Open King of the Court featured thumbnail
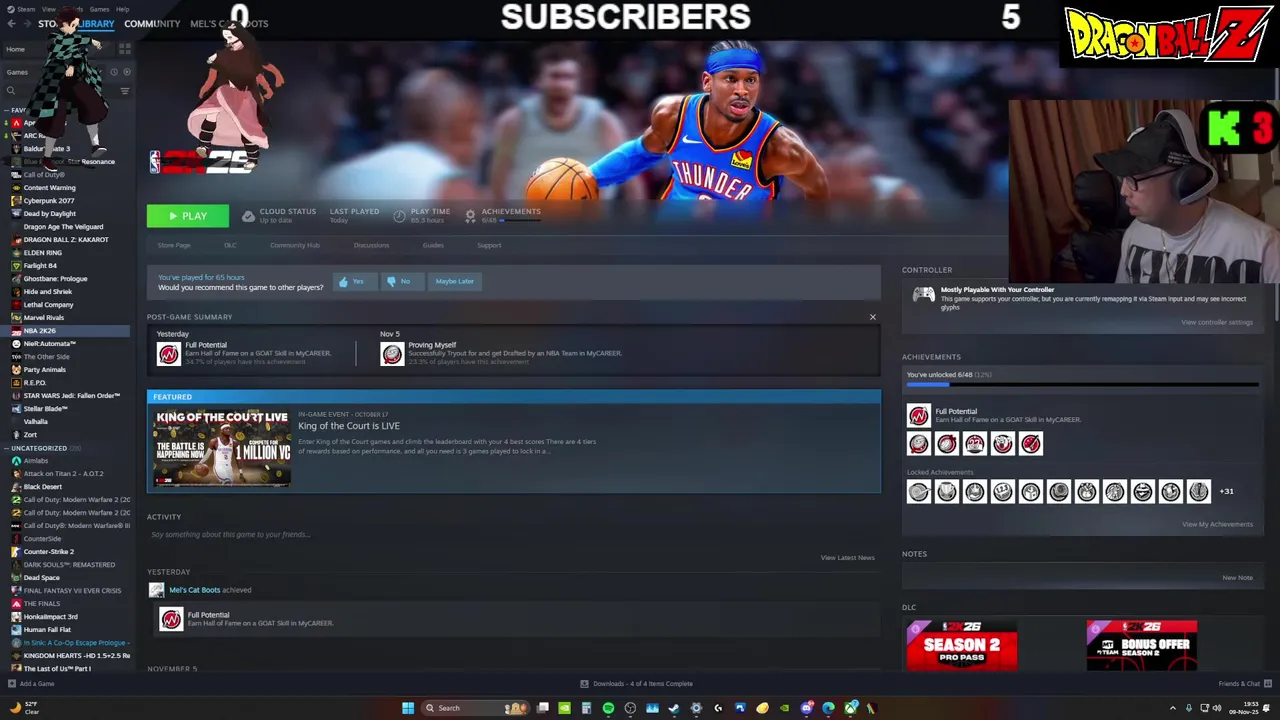Image resolution: width=1280 pixels, height=720 pixels. click(222, 447)
